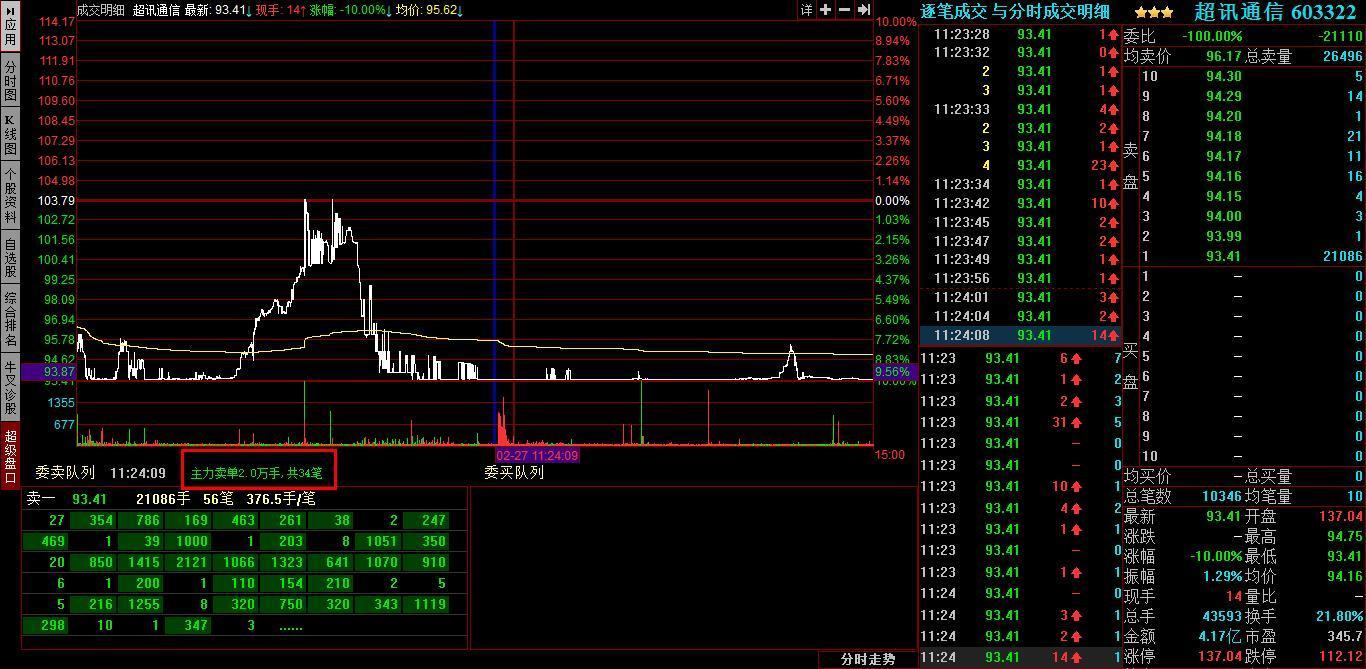
Task: Click the jump-to-end arrow icon above chart
Action: 863,10
